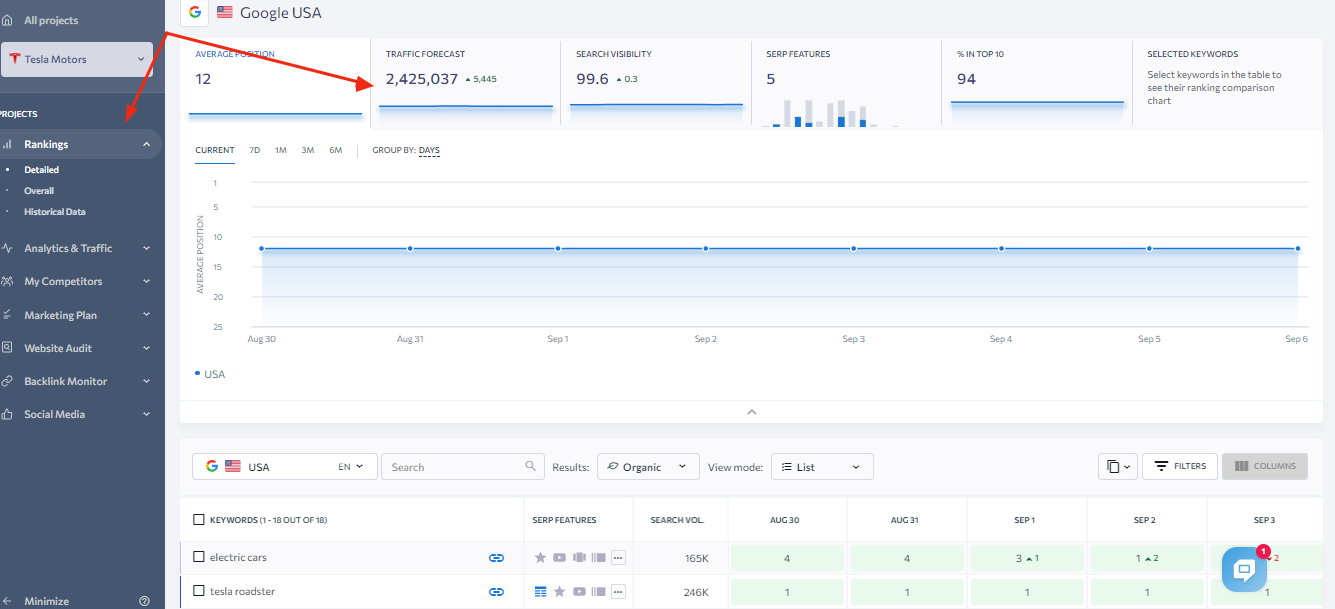
Task: Open more SERP features via the ellipsis icon
Action: coord(618,557)
